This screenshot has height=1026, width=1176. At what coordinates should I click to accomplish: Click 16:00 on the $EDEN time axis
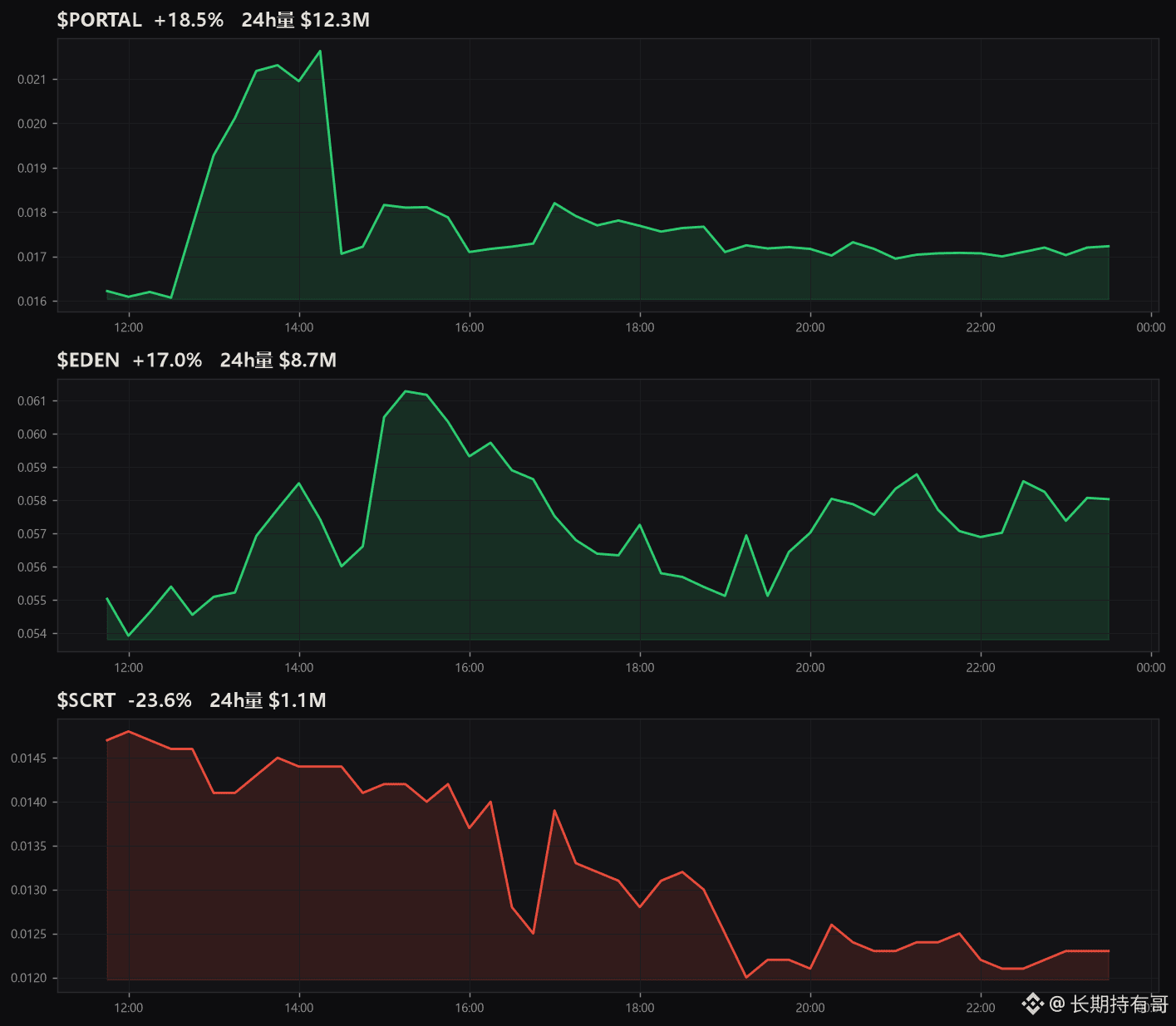click(470, 667)
